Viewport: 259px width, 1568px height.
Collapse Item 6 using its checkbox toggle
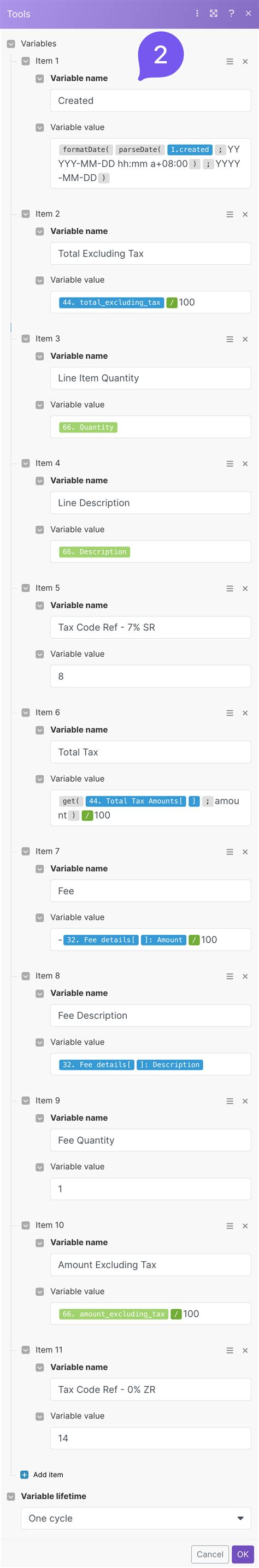coord(26,712)
